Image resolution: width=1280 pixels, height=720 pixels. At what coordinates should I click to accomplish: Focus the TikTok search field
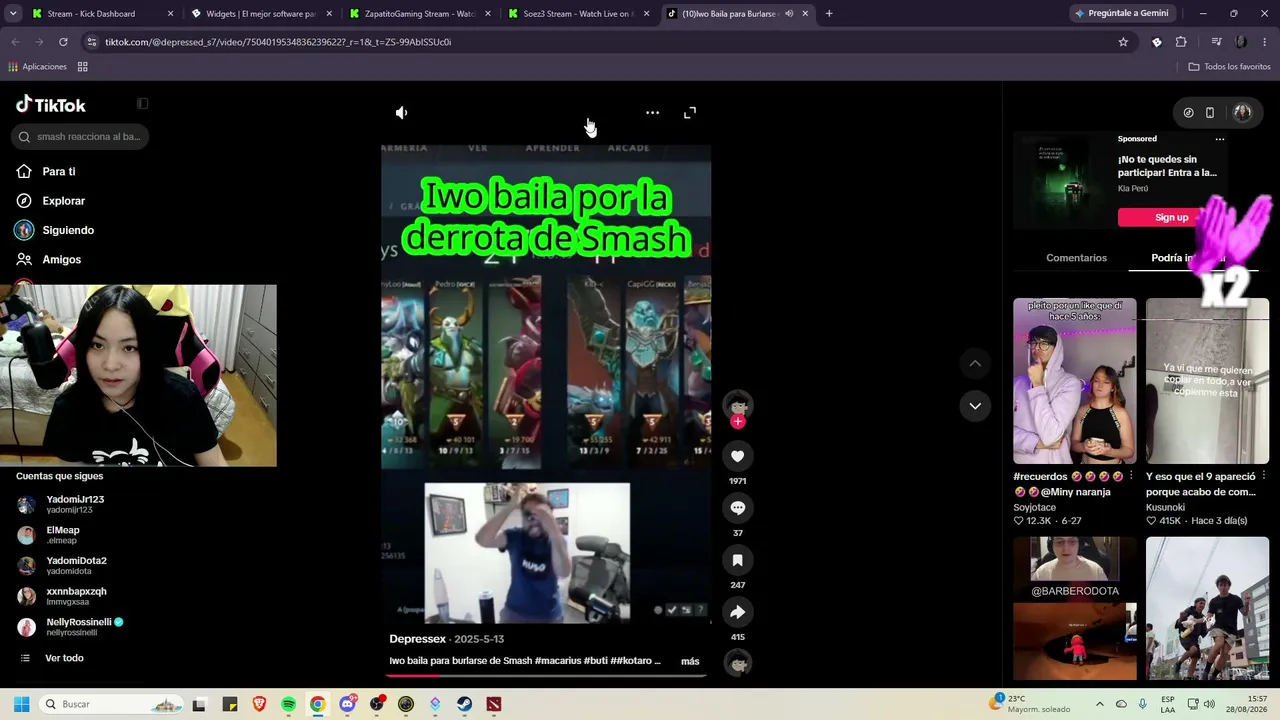pyautogui.click(x=80, y=137)
